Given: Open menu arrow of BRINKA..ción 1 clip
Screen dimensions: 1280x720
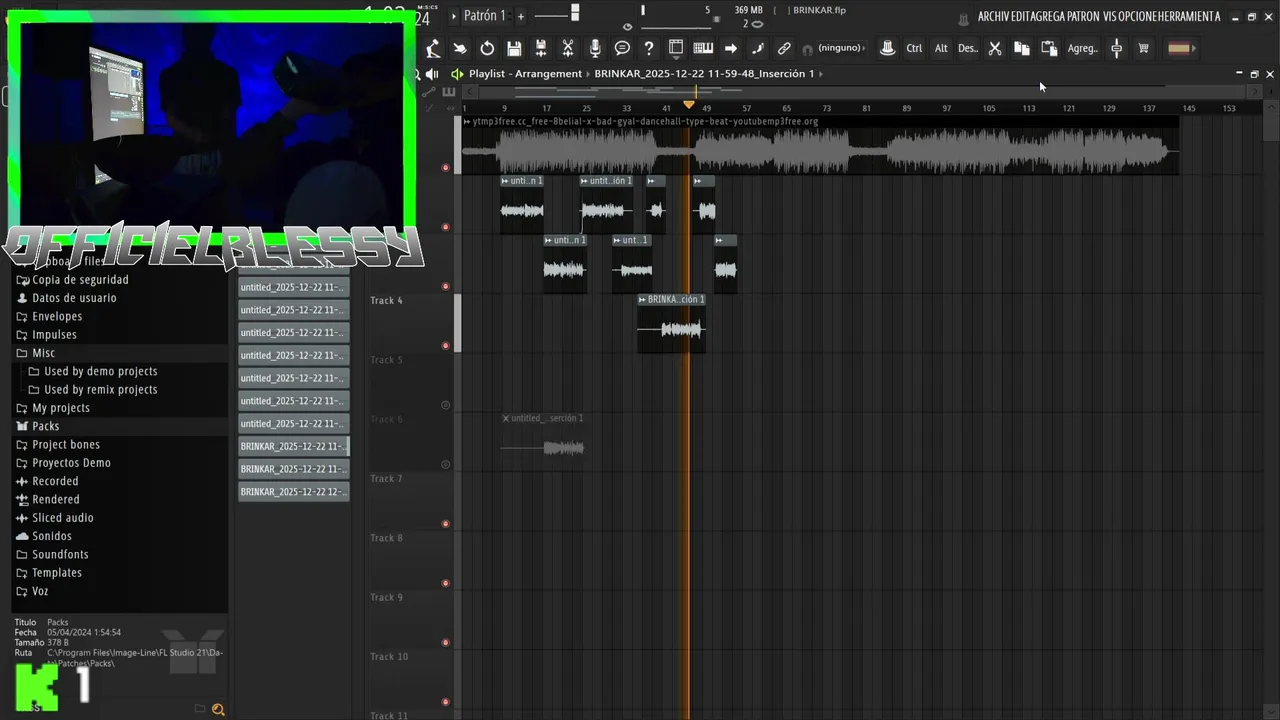Looking at the screenshot, I should click(x=642, y=300).
